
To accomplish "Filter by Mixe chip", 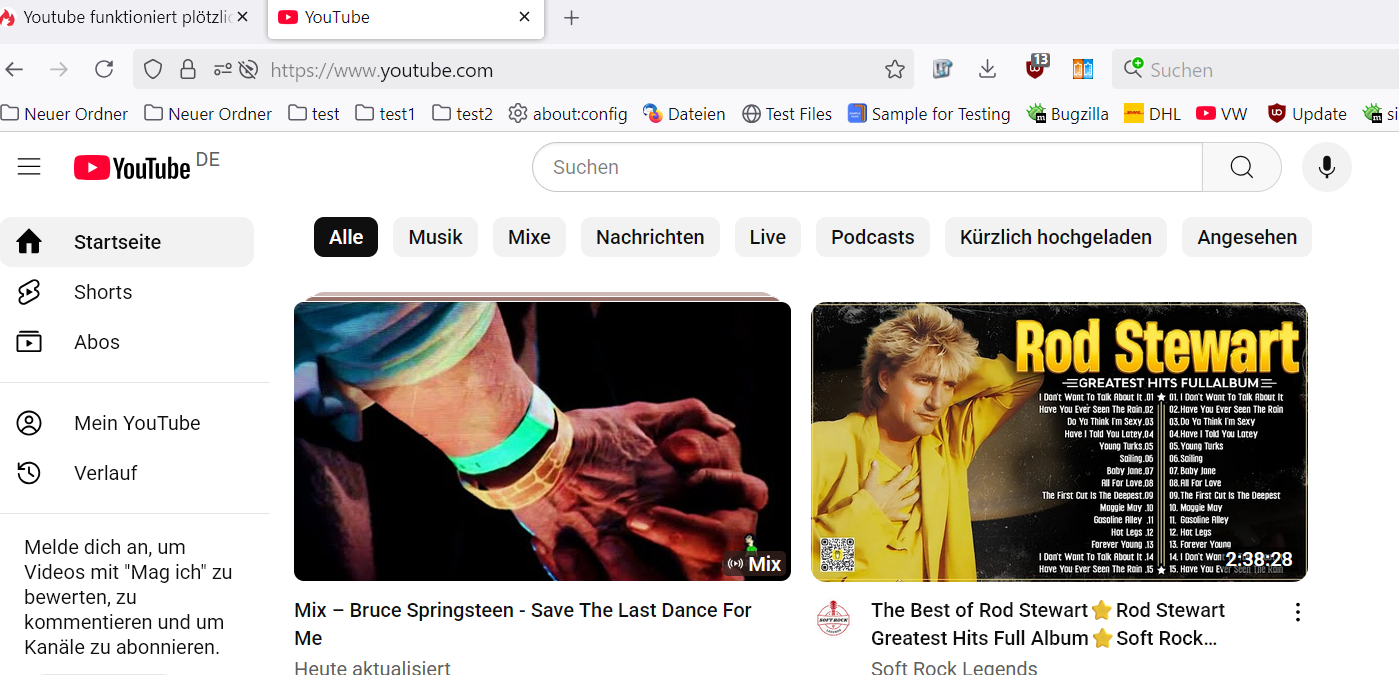I will click(529, 237).
